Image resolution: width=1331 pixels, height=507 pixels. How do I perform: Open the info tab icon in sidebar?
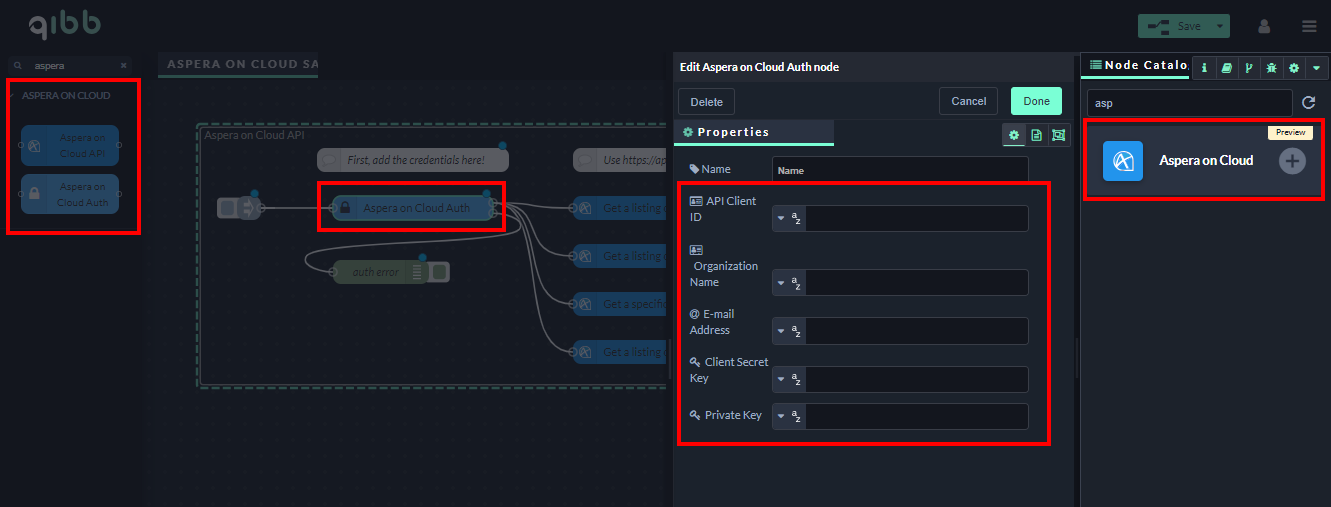(x=1204, y=68)
